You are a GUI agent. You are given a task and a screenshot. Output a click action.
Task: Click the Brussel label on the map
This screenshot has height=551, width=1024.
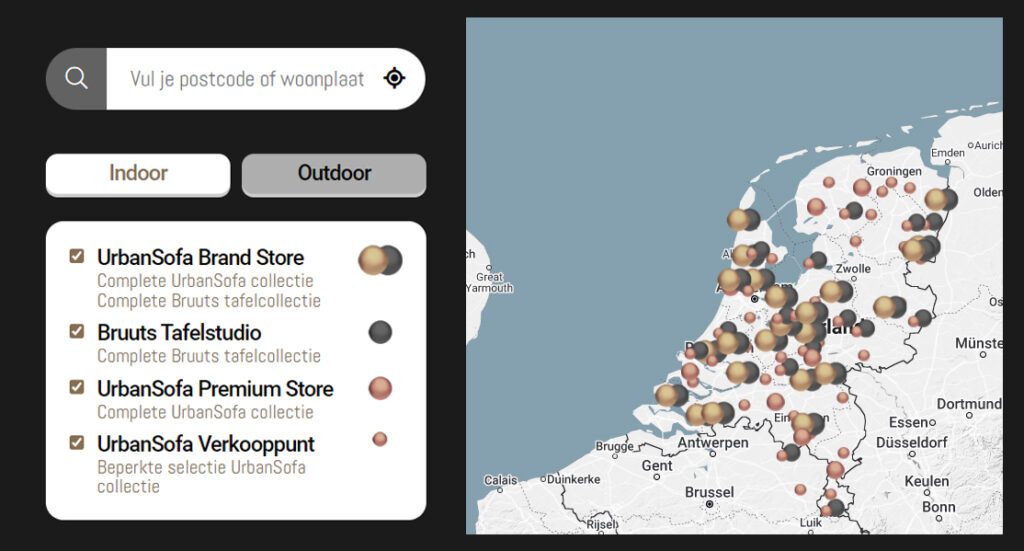[709, 492]
